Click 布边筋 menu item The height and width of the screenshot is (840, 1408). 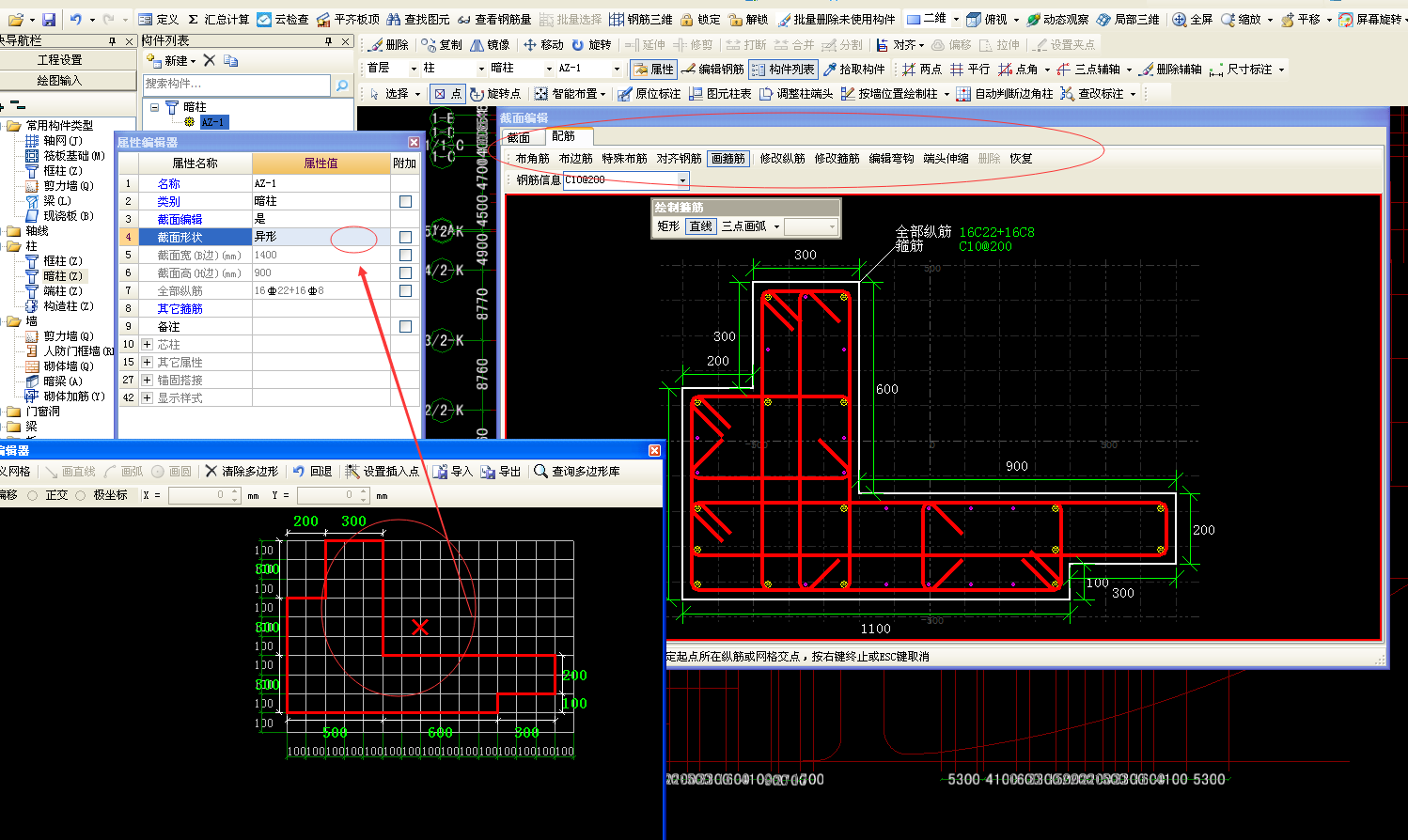tap(575, 159)
